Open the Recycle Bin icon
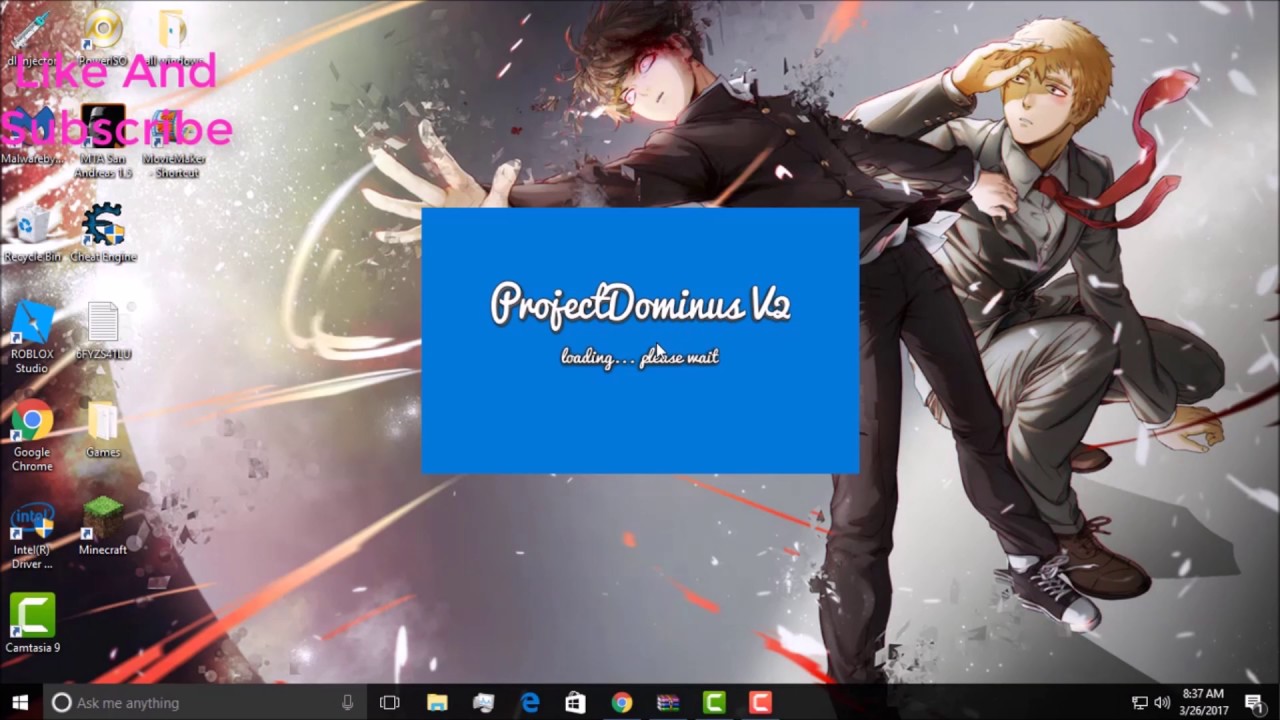The height and width of the screenshot is (720, 1280). click(x=32, y=233)
